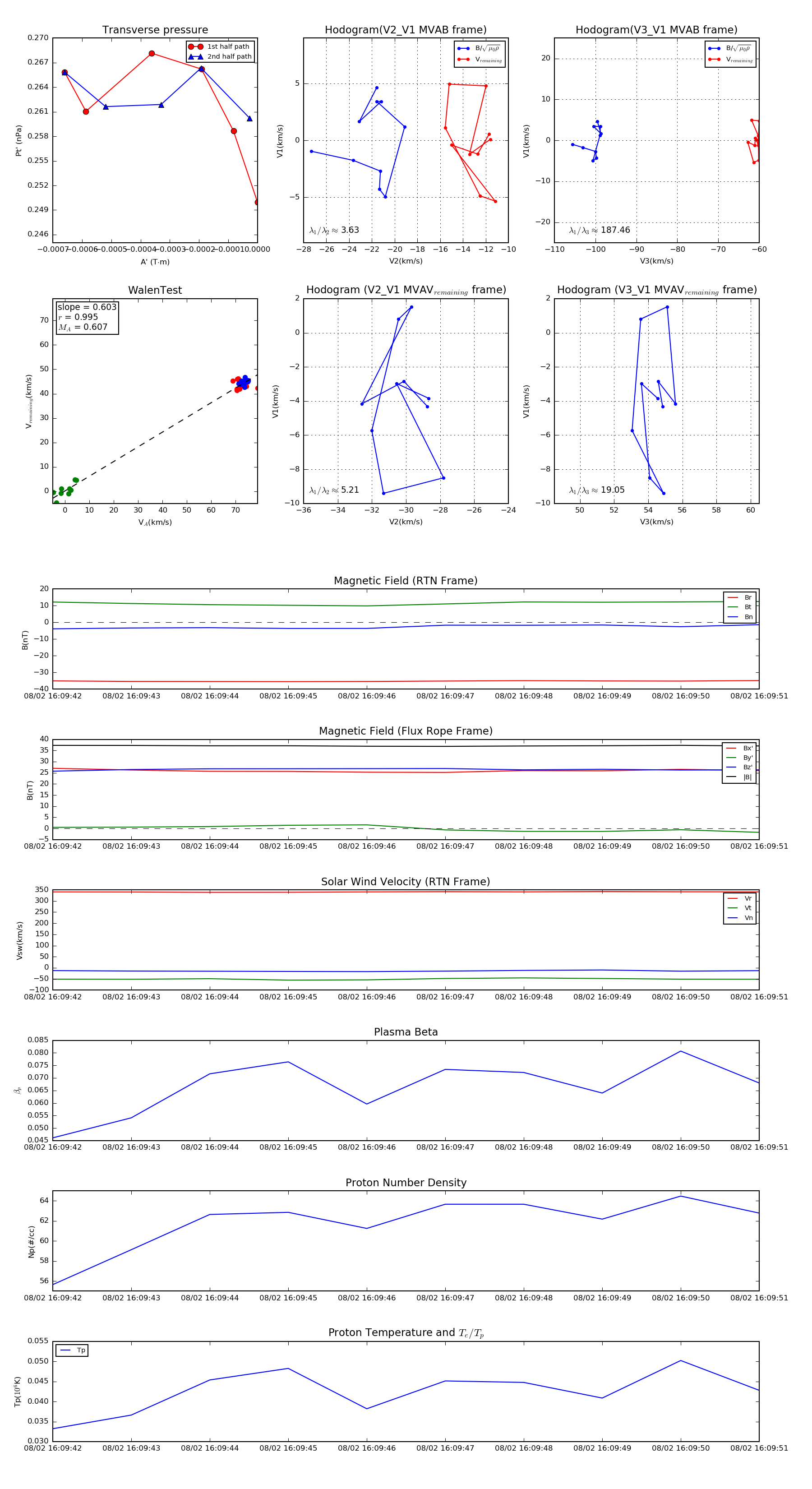Click the 'Hodogram(V3_V1 MVAB frame)' title

pos(656,30)
